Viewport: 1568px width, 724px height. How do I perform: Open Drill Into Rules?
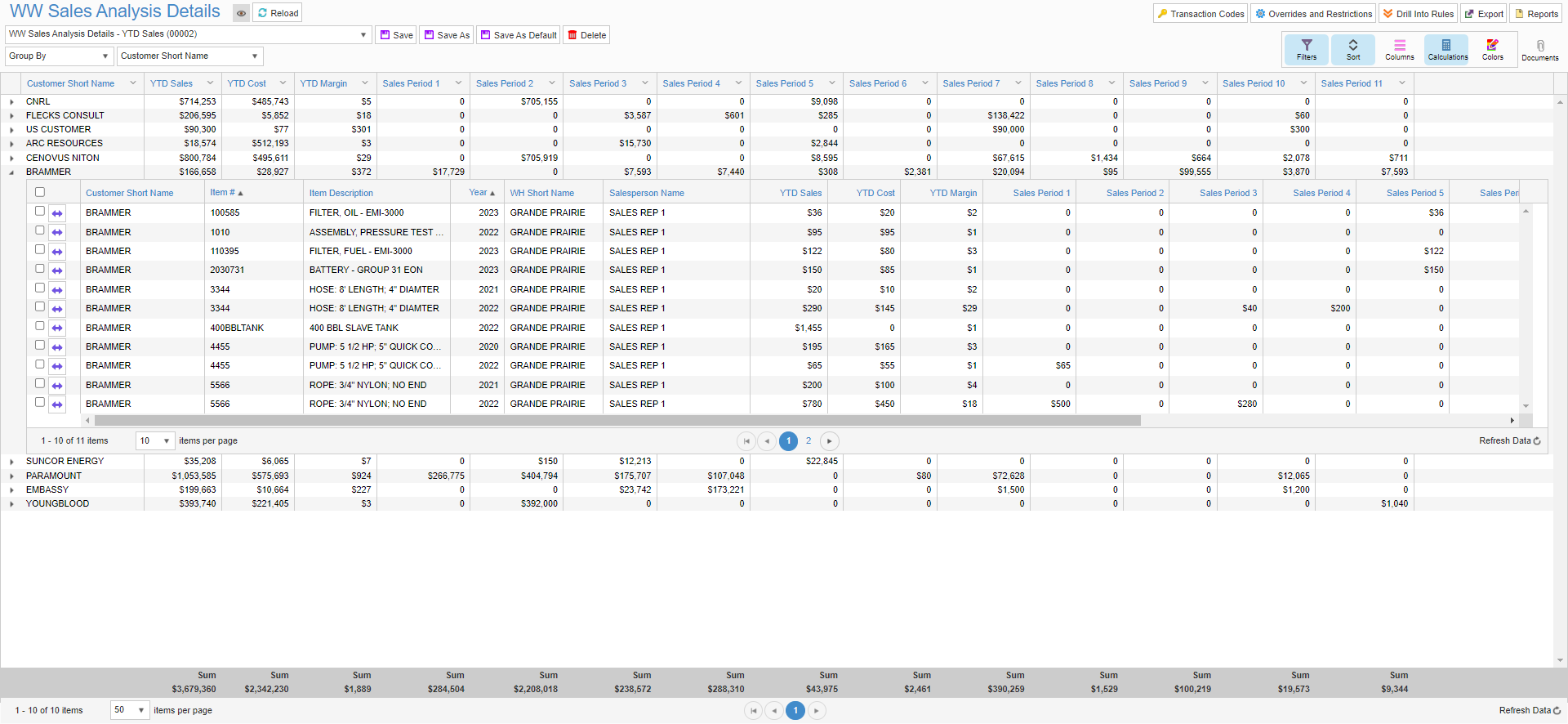tap(1418, 14)
